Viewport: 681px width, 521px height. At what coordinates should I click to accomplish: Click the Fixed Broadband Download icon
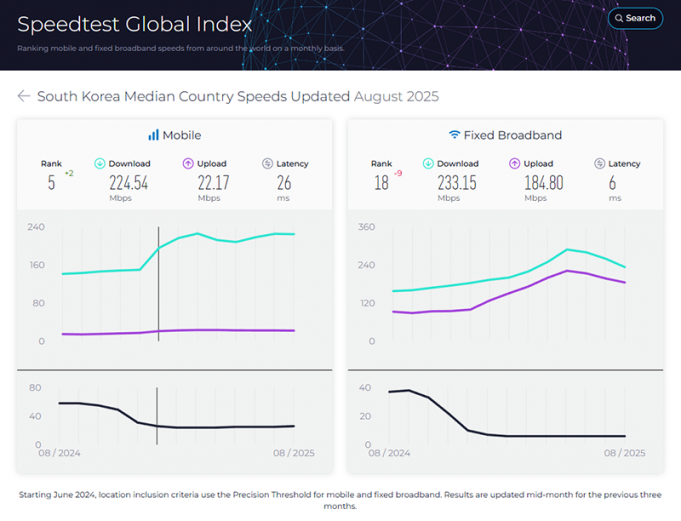pyautogui.click(x=428, y=163)
